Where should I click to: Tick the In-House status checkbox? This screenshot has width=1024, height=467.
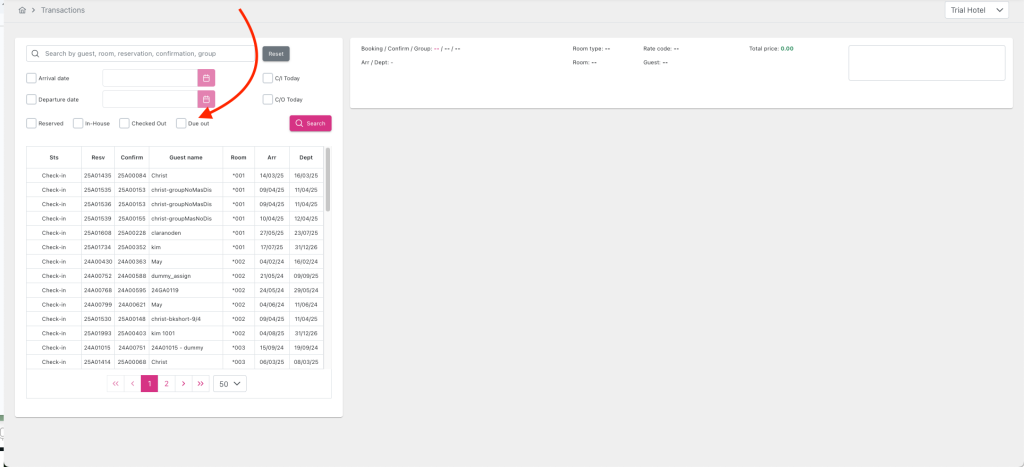point(78,123)
